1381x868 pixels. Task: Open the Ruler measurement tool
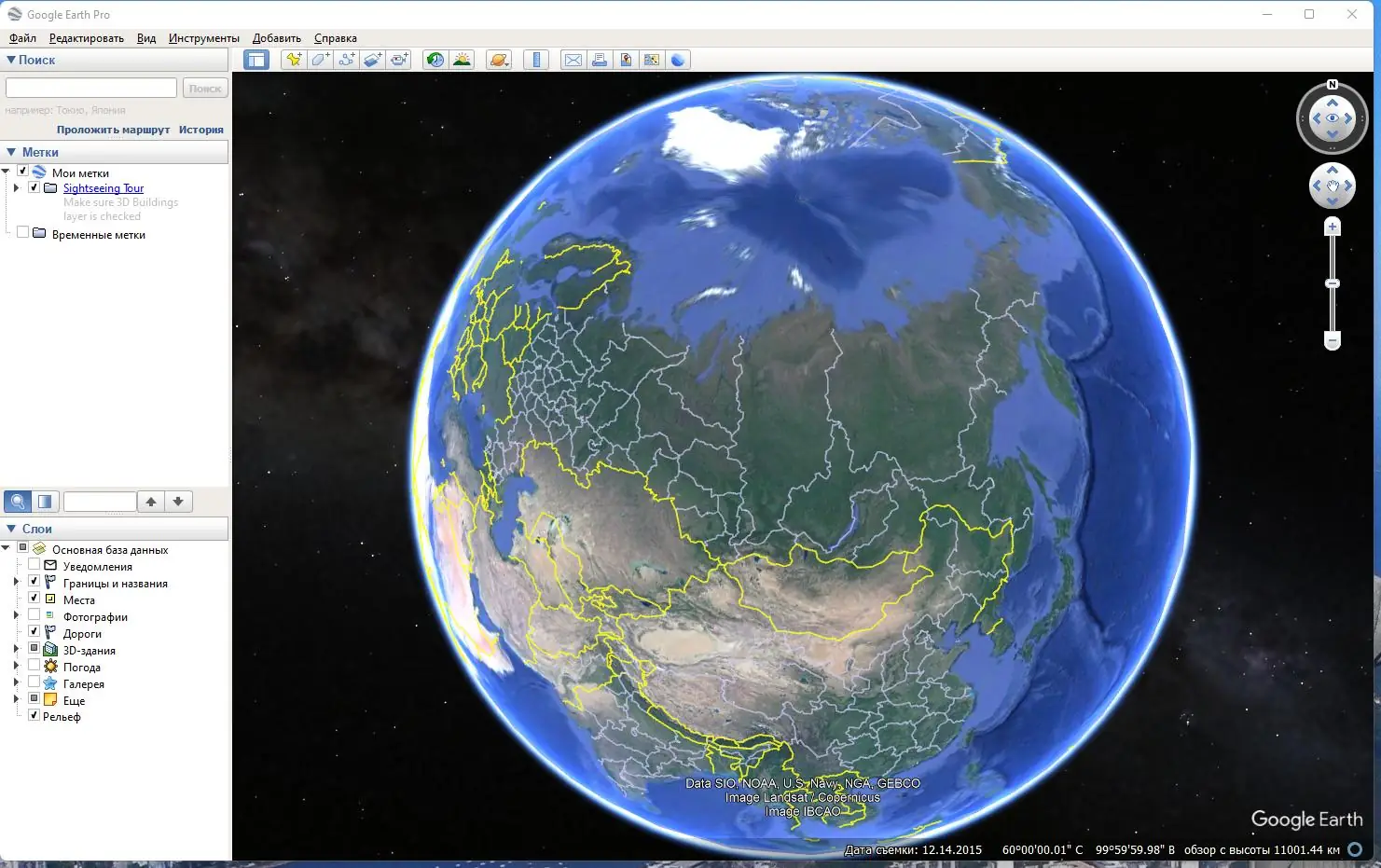[536, 59]
